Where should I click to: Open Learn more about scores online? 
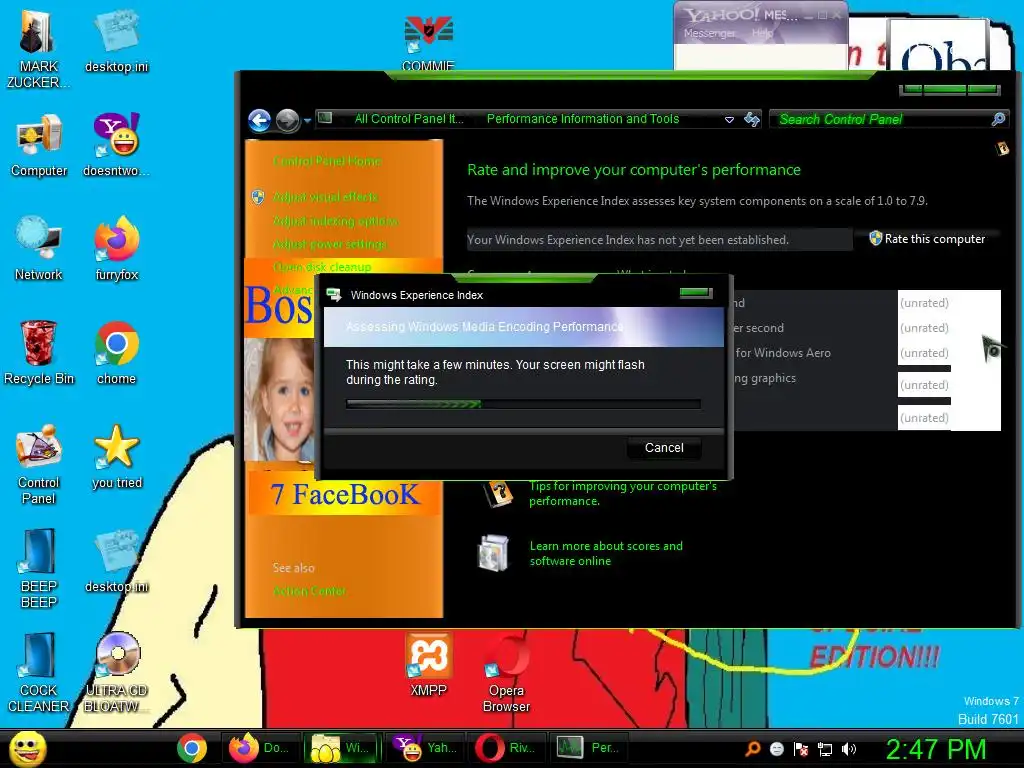coord(606,553)
